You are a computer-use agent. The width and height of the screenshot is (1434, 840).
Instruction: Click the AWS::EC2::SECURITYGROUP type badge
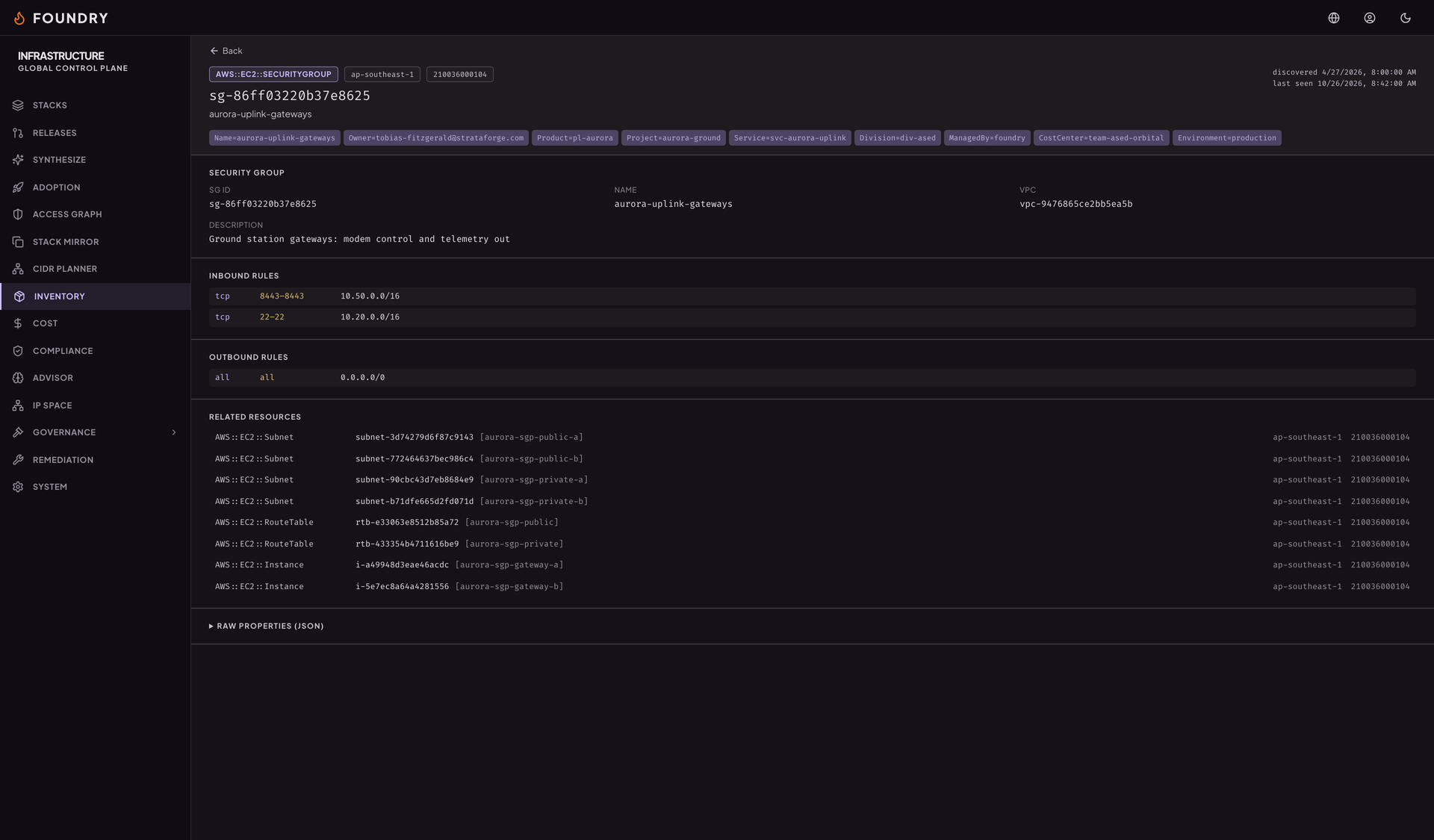273,75
